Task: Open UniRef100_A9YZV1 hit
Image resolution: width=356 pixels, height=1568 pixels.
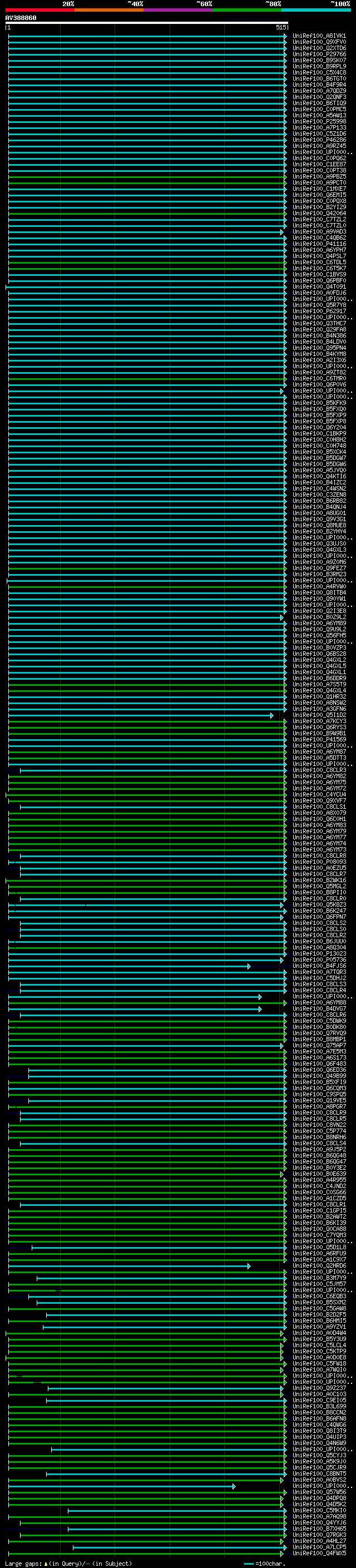Action: (x=319, y=1327)
